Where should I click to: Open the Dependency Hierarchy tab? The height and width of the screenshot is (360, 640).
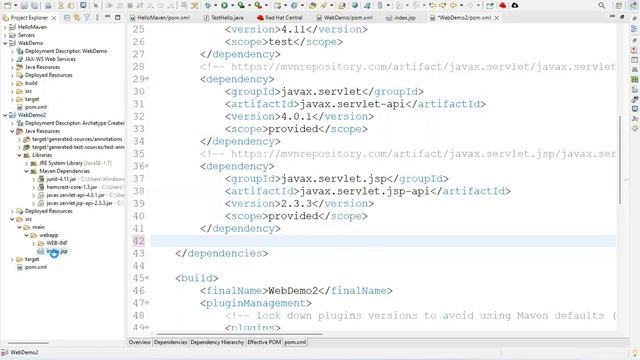(217, 342)
